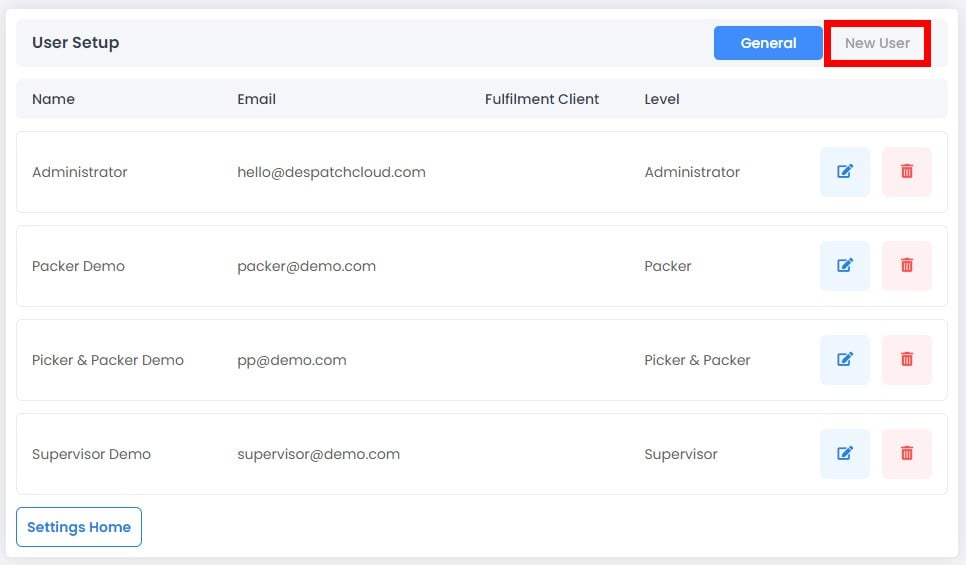
Task: Edit the Picker & Packer Demo user
Action: pos(845,360)
